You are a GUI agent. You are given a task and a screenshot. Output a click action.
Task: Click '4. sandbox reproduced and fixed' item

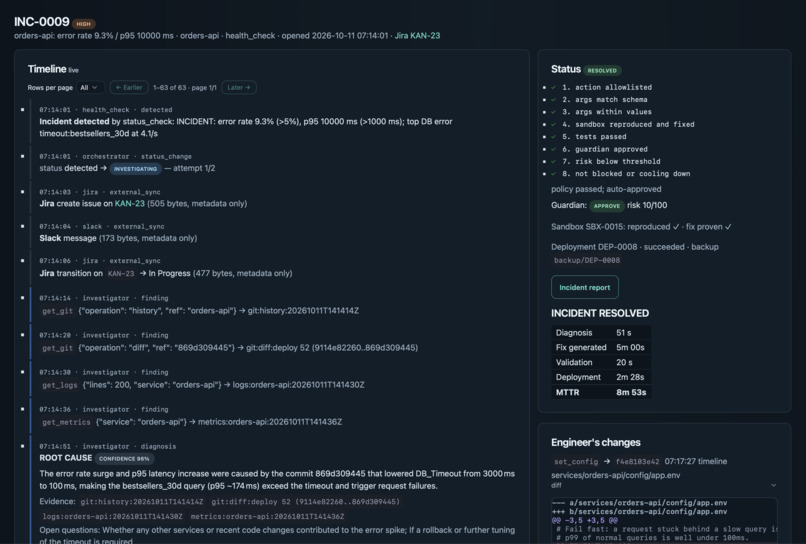click(x=628, y=124)
